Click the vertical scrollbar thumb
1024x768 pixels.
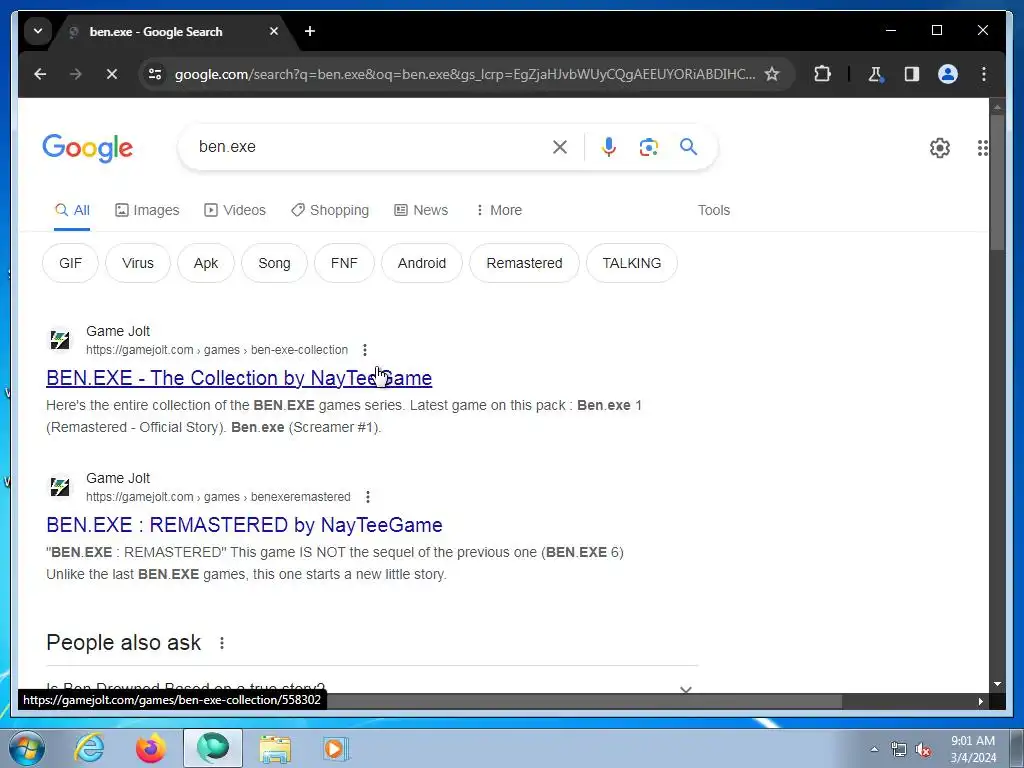pos(997,182)
